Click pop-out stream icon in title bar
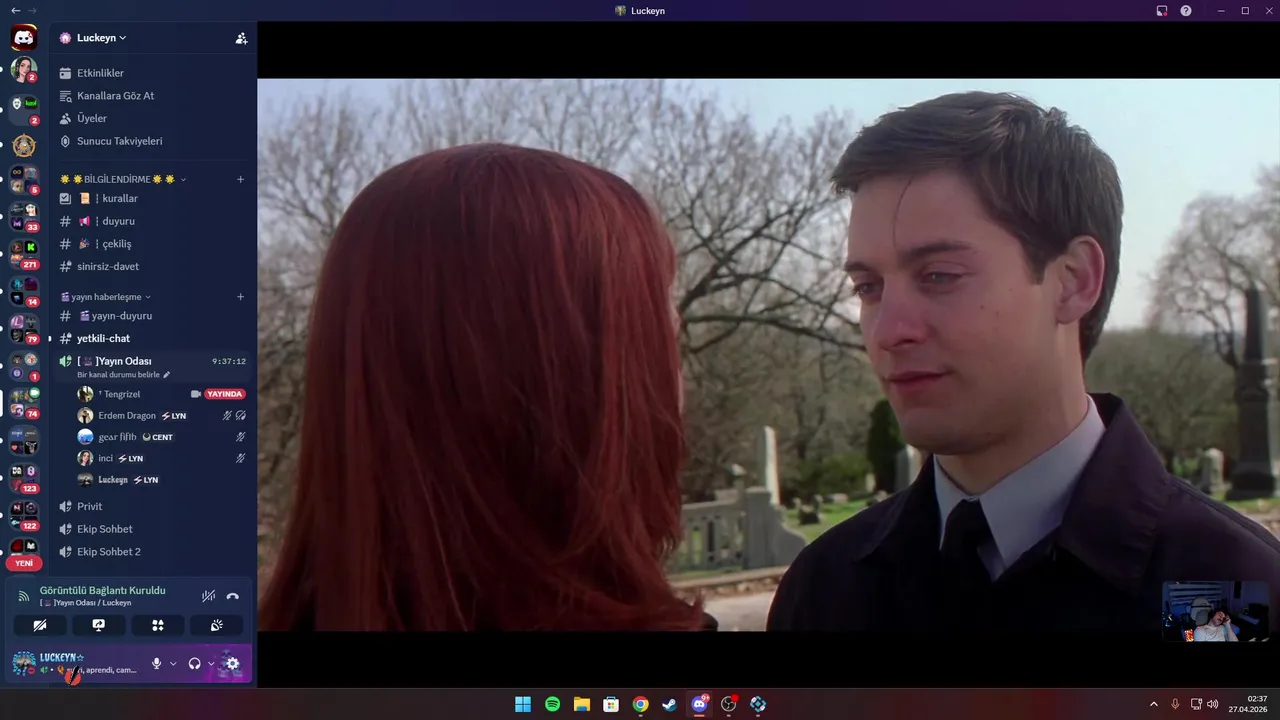 [x=1162, y=10]
